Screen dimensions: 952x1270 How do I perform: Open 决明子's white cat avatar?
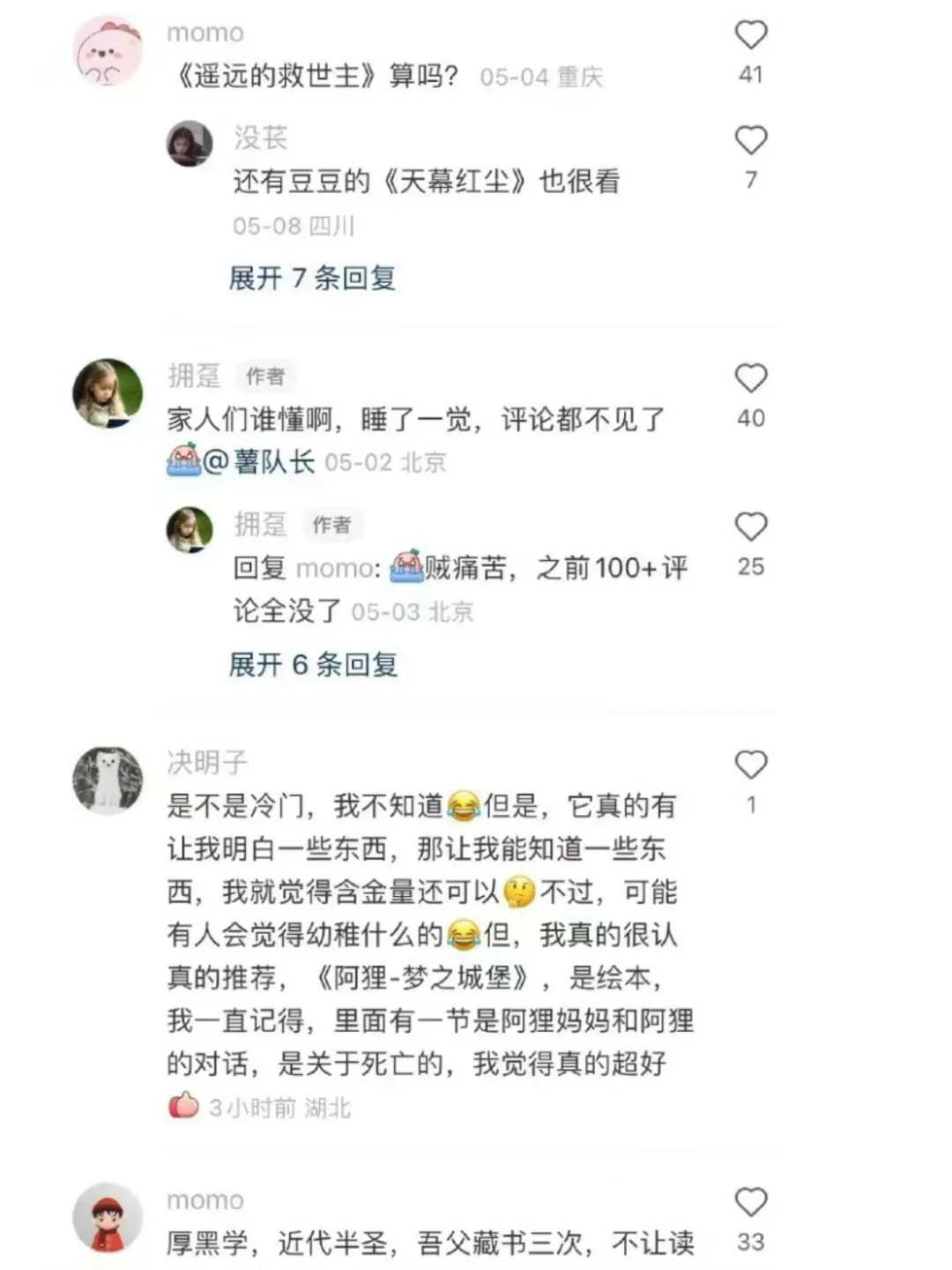[x=108, y=781]
